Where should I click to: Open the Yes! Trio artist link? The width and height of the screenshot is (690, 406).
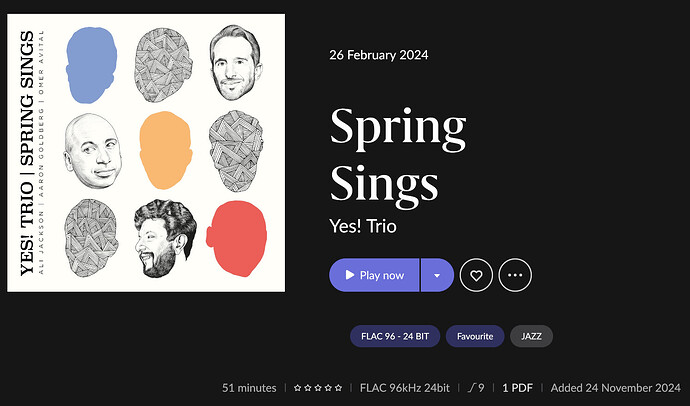click(363, 226)
